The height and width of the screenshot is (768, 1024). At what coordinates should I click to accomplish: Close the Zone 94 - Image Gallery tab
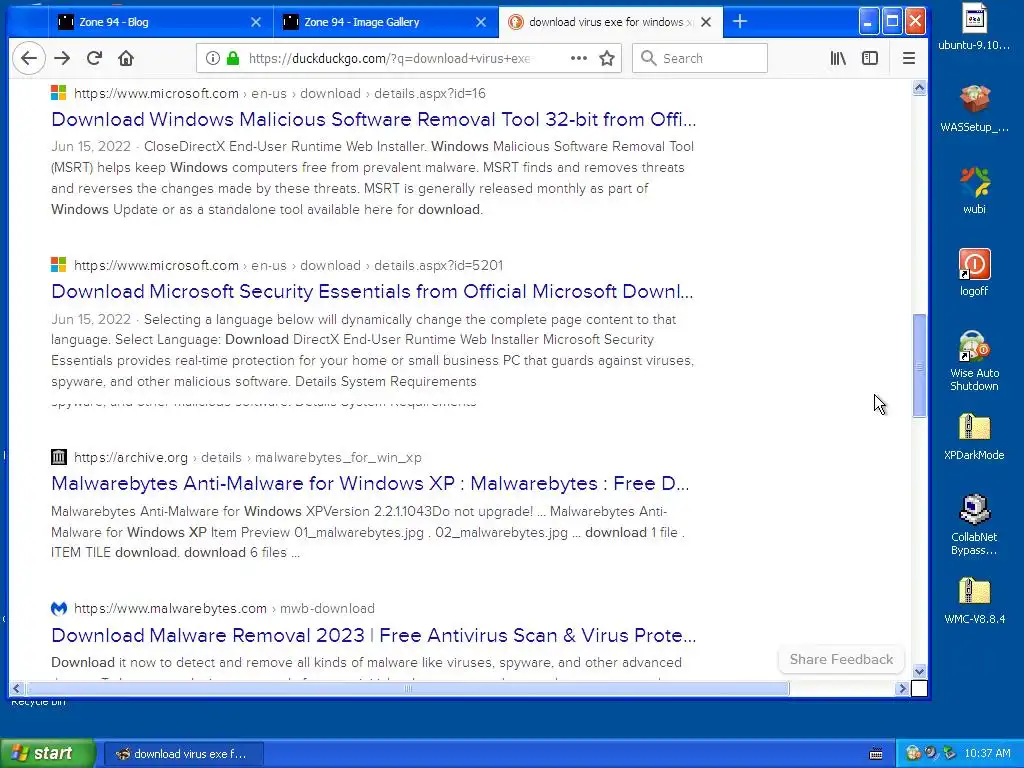pos(481,22)
